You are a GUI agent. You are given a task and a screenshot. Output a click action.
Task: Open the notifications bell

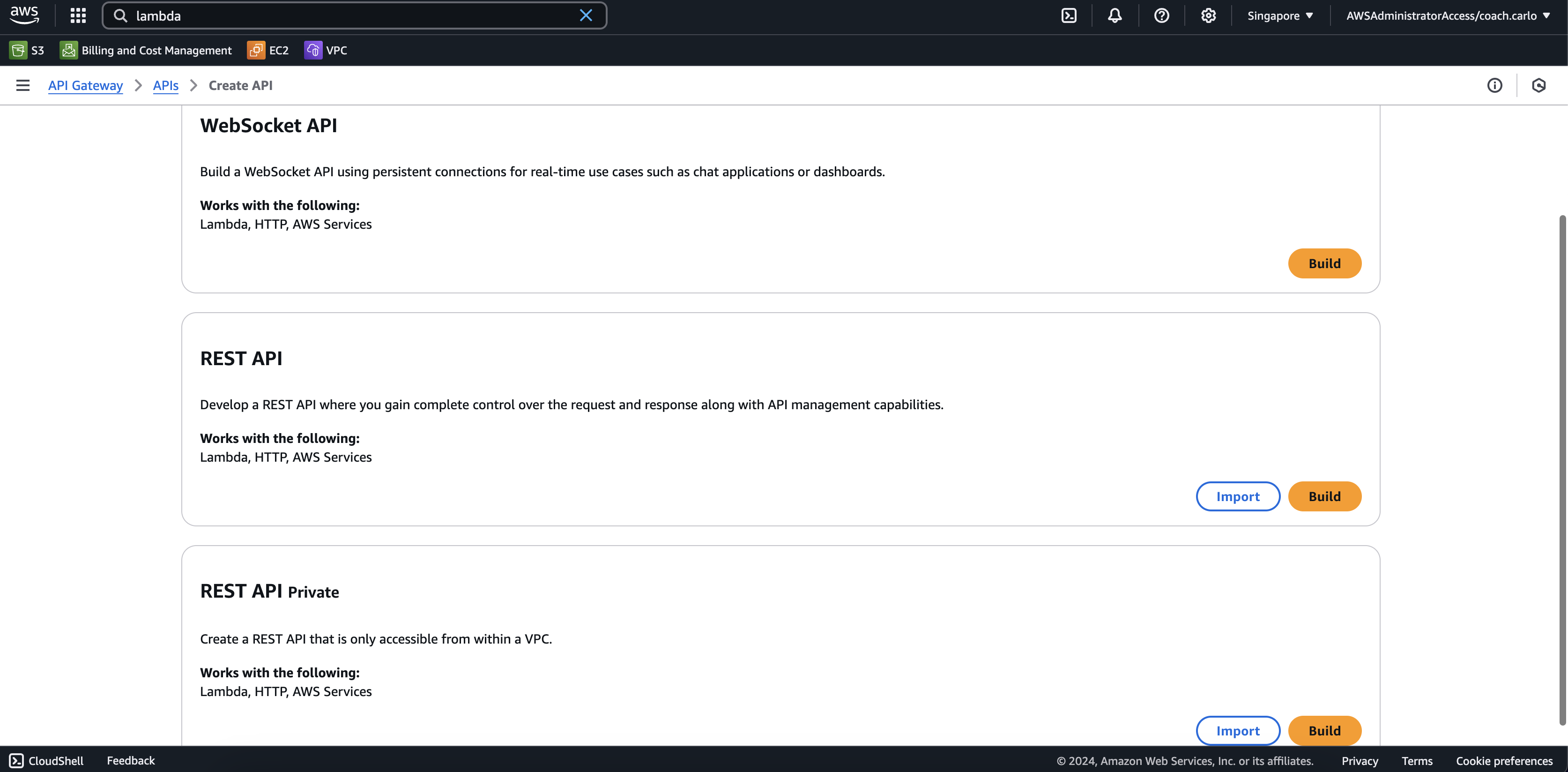pyautogui.click(x=1115, y=15)
